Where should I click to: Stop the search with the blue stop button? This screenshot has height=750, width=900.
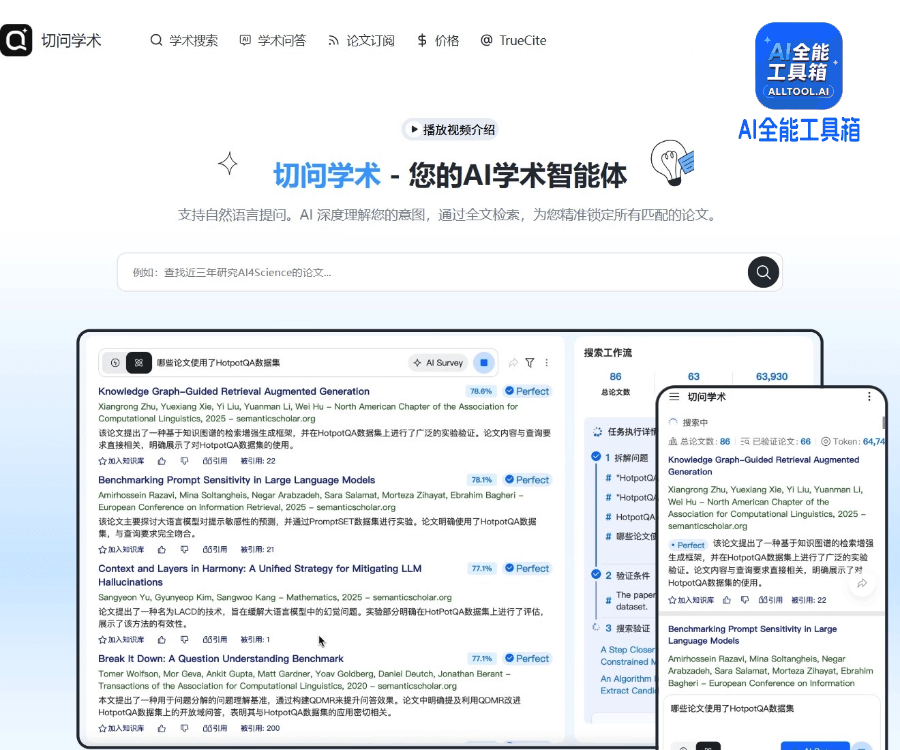[484, 363]
